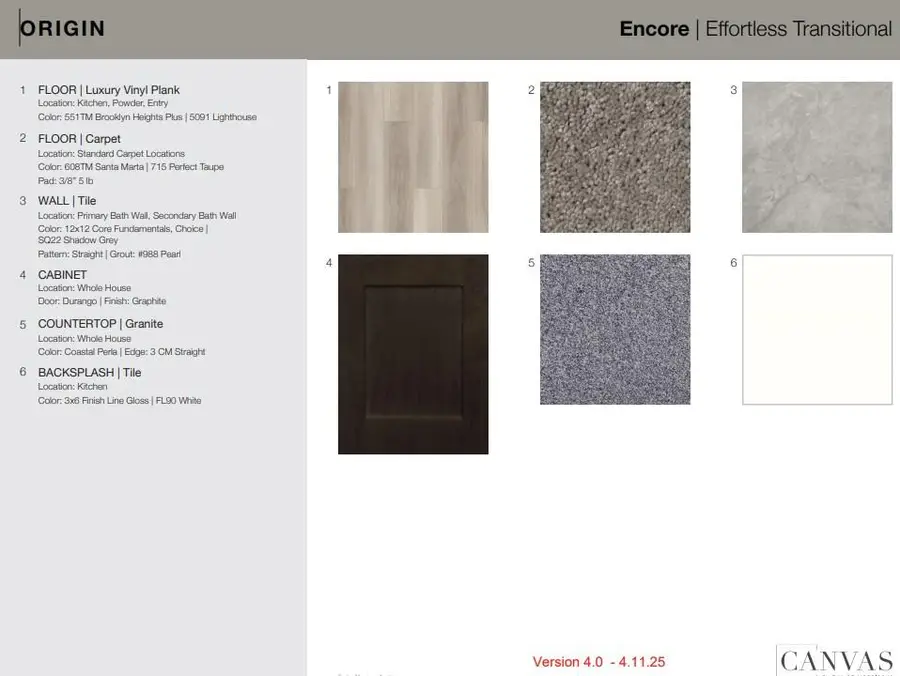
Task: Select the taupe carpet swatch
Action: point(615,157)
